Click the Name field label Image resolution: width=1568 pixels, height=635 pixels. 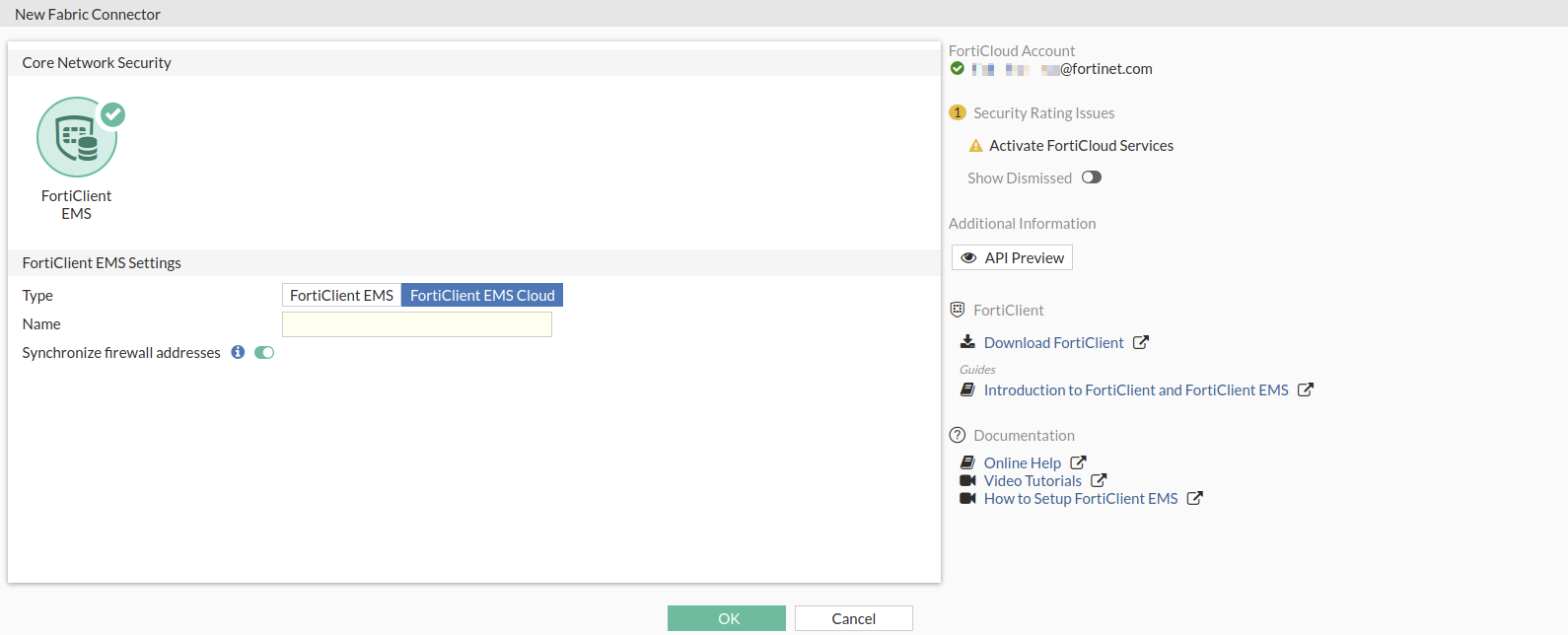pyautogui.click(x=41, y=324)
